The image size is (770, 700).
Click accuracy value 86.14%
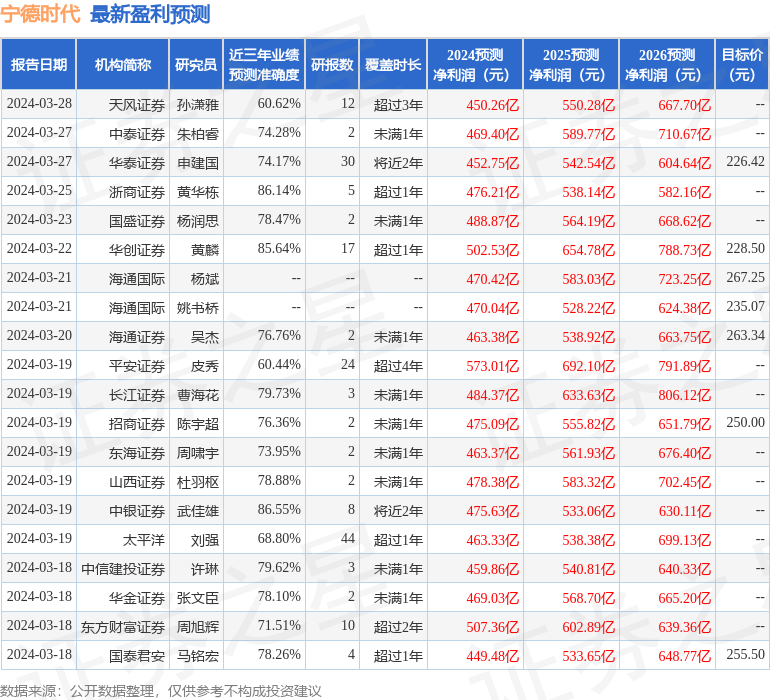tap(279, 191)
